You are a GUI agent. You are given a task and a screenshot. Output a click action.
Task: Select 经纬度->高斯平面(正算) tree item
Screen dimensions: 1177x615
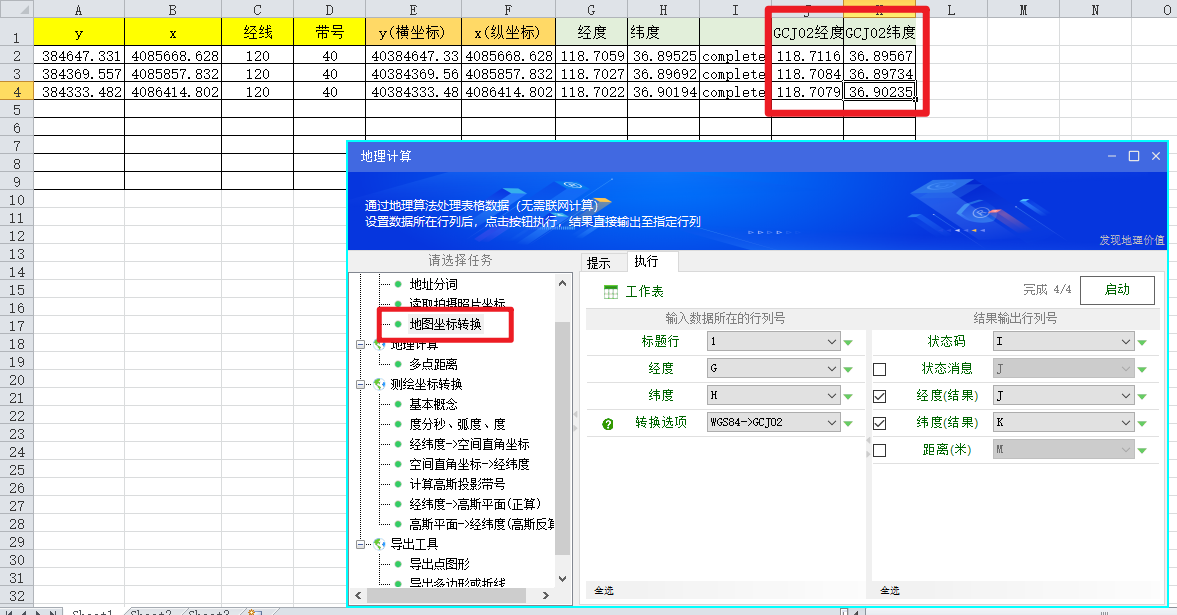pos(475,504)
